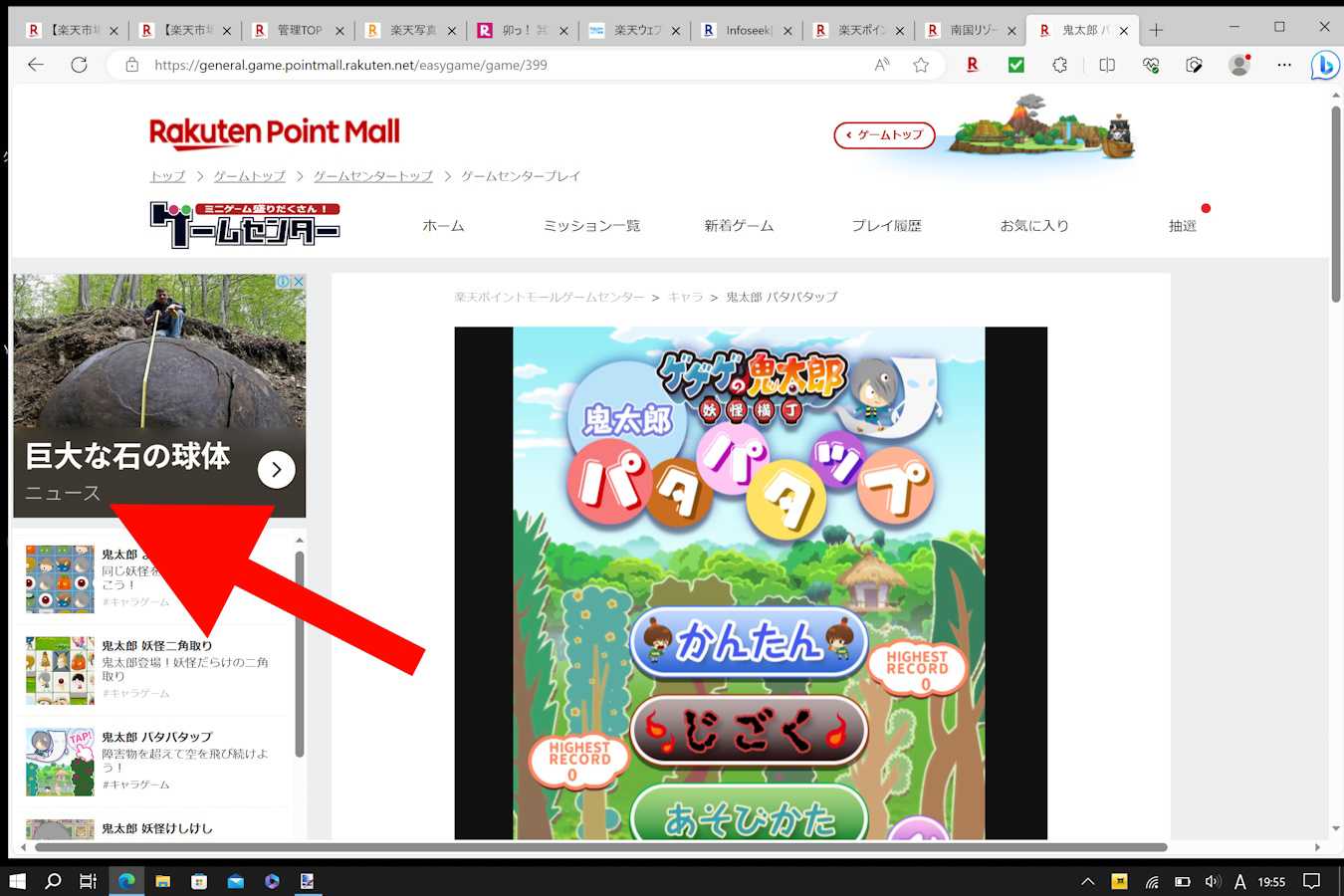The height and width of the screenshot is (896, 1344).
Task: Open Settings and more ellipsis menu
Action: point(1284,65)
